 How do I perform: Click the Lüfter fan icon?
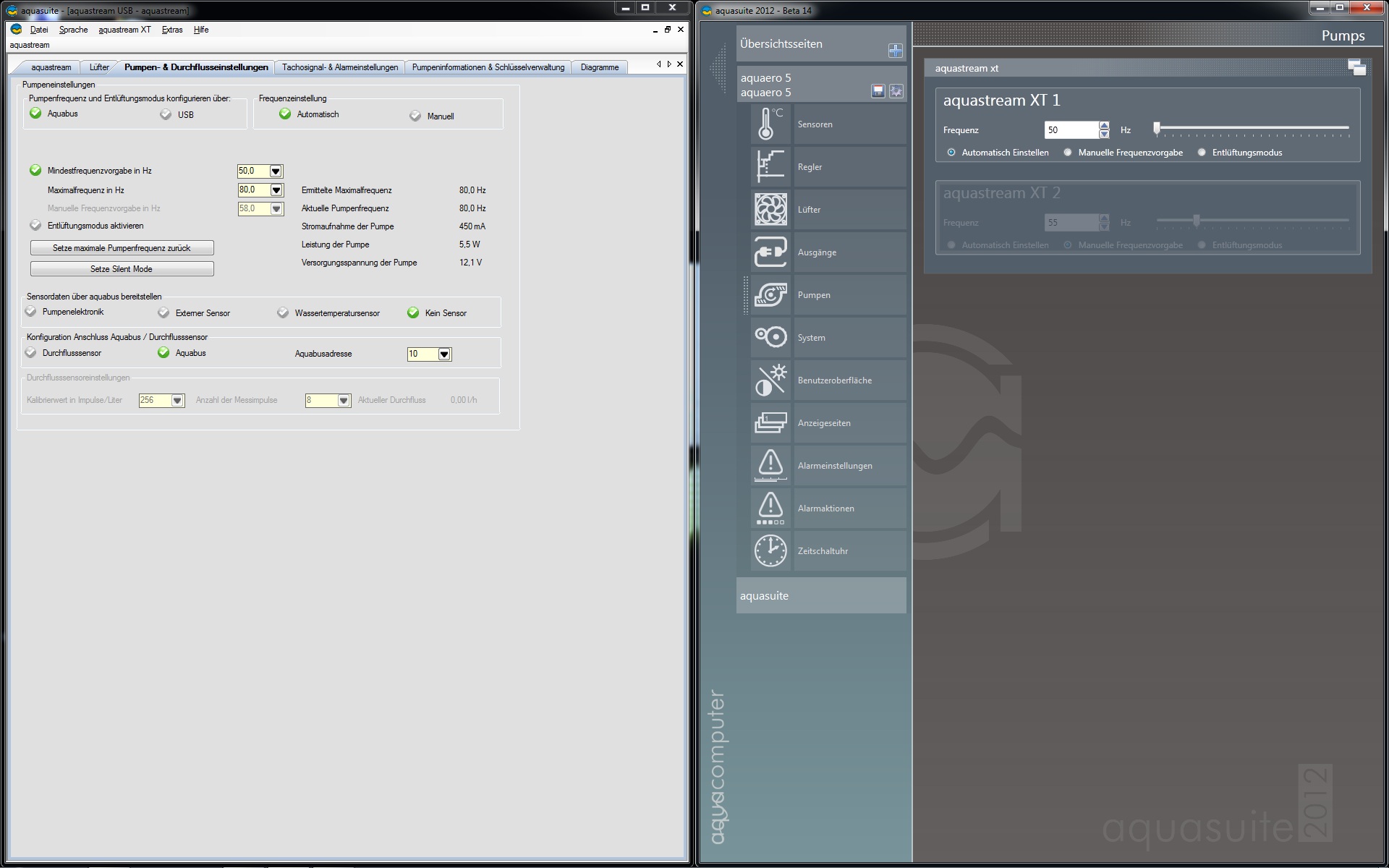770,210
